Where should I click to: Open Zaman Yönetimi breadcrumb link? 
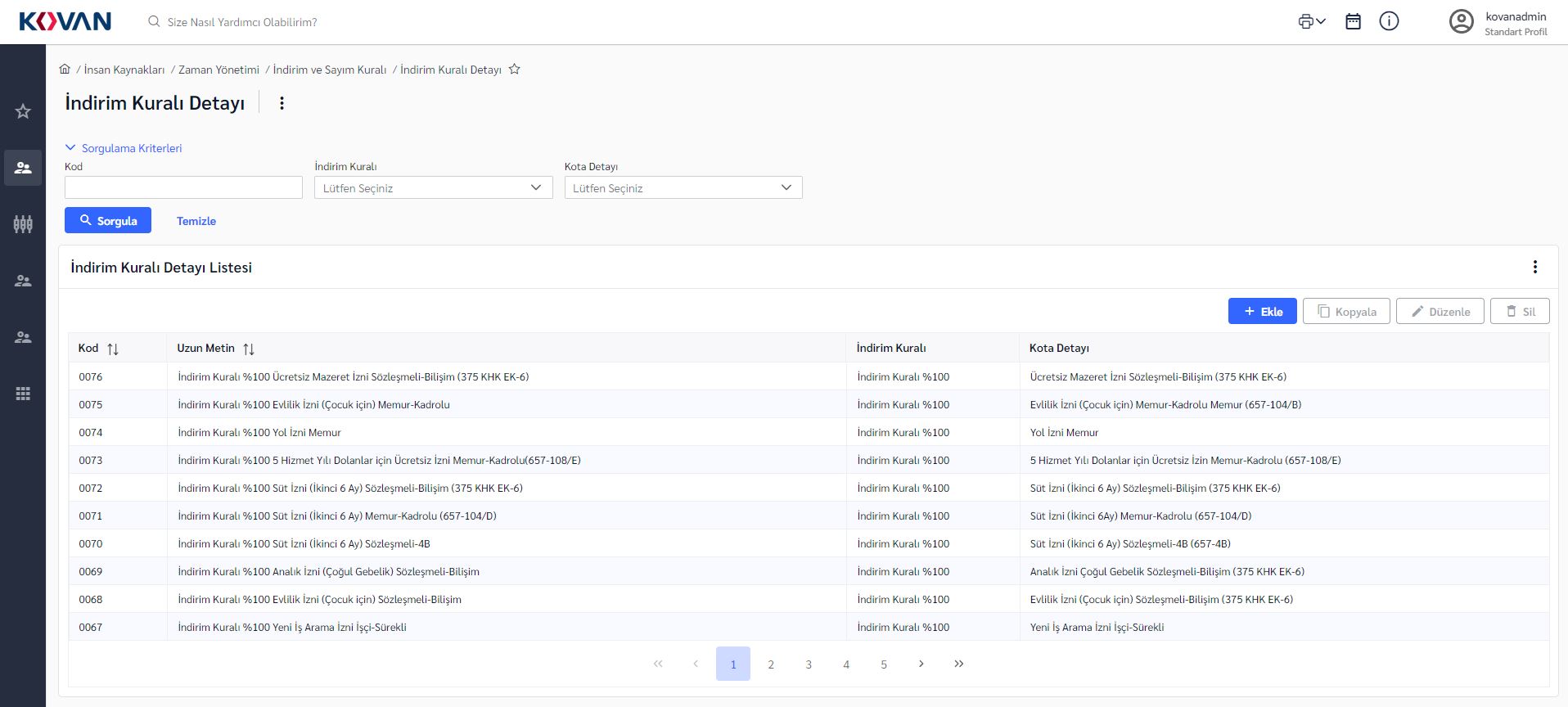[219, 70]
